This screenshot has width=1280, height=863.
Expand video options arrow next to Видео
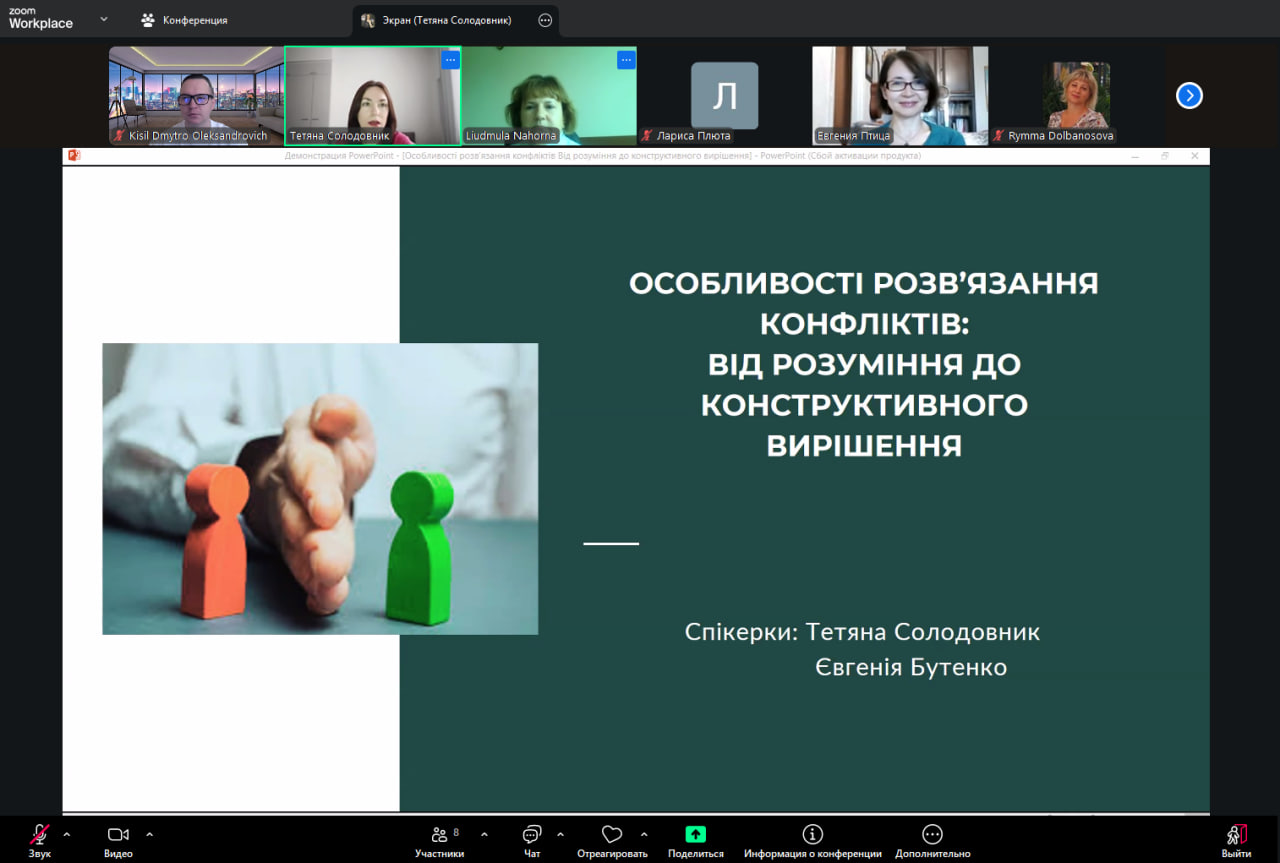click(x=150, y=834)
